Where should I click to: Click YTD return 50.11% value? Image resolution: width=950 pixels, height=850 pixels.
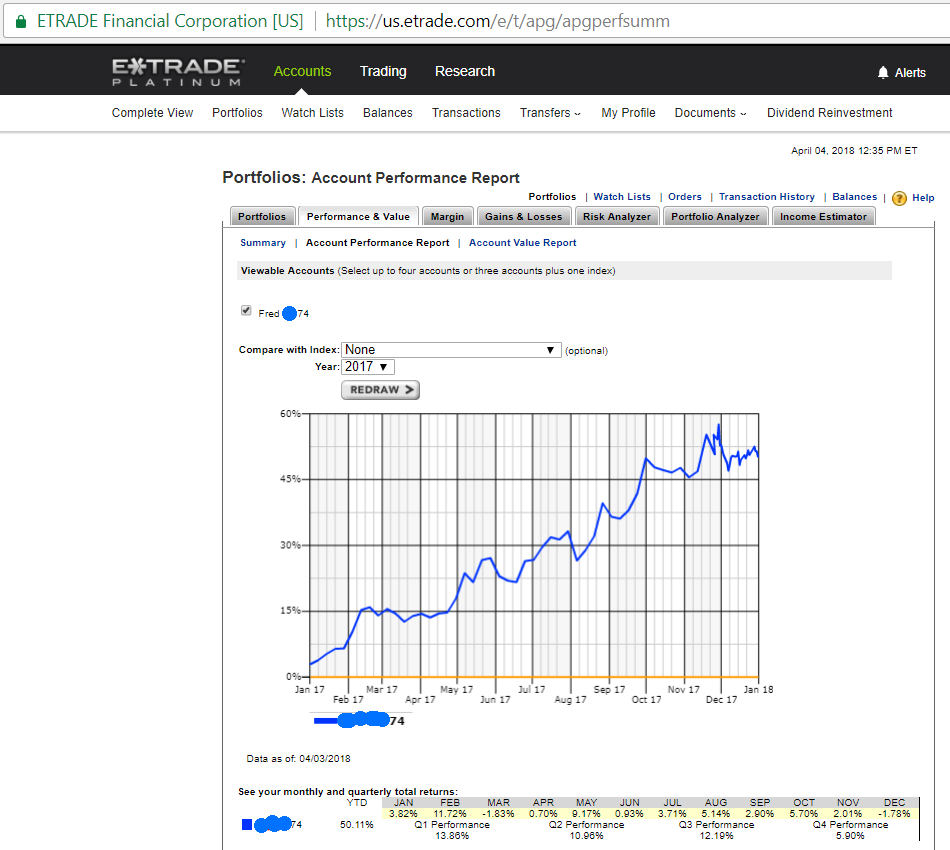pos(356,825)
